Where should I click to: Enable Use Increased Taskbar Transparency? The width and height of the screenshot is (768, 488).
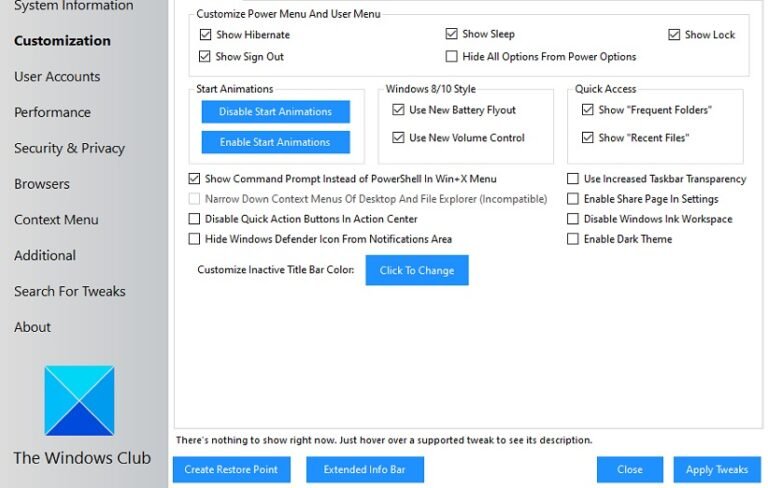573,179
